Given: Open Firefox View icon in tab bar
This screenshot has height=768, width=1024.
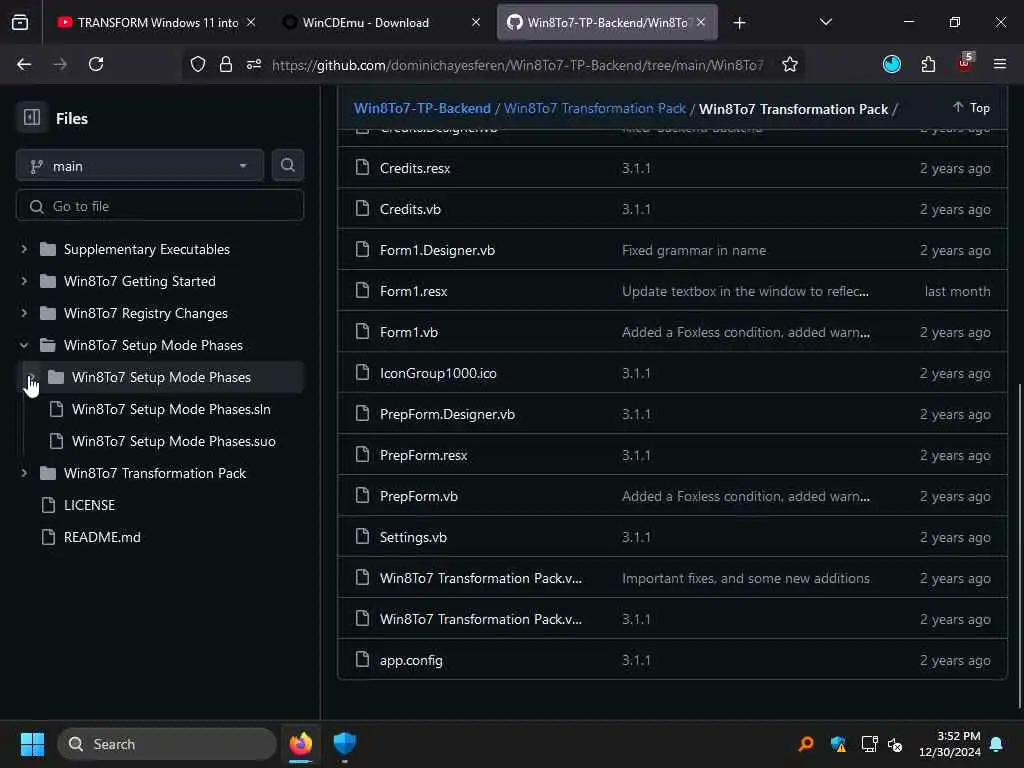Looking at the screenshot, I should [x=20, y=22].
